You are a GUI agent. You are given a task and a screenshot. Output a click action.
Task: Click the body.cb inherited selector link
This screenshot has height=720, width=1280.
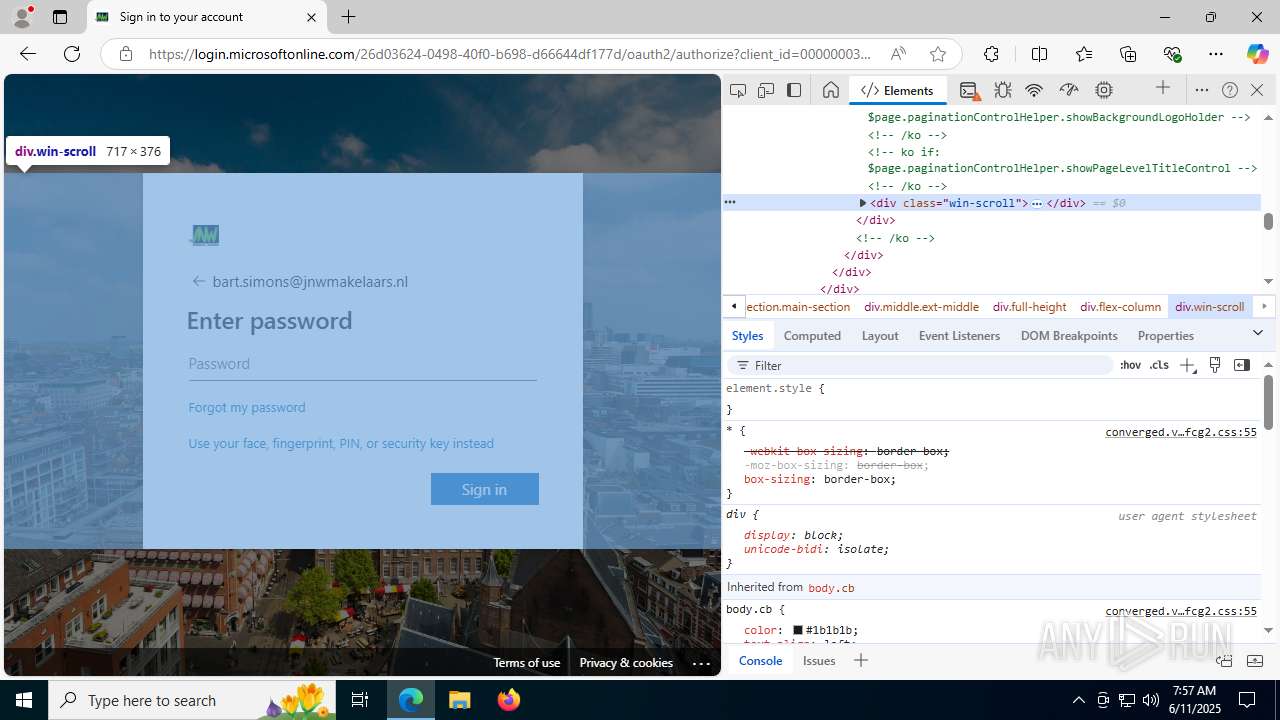click(x=831, y=588)
